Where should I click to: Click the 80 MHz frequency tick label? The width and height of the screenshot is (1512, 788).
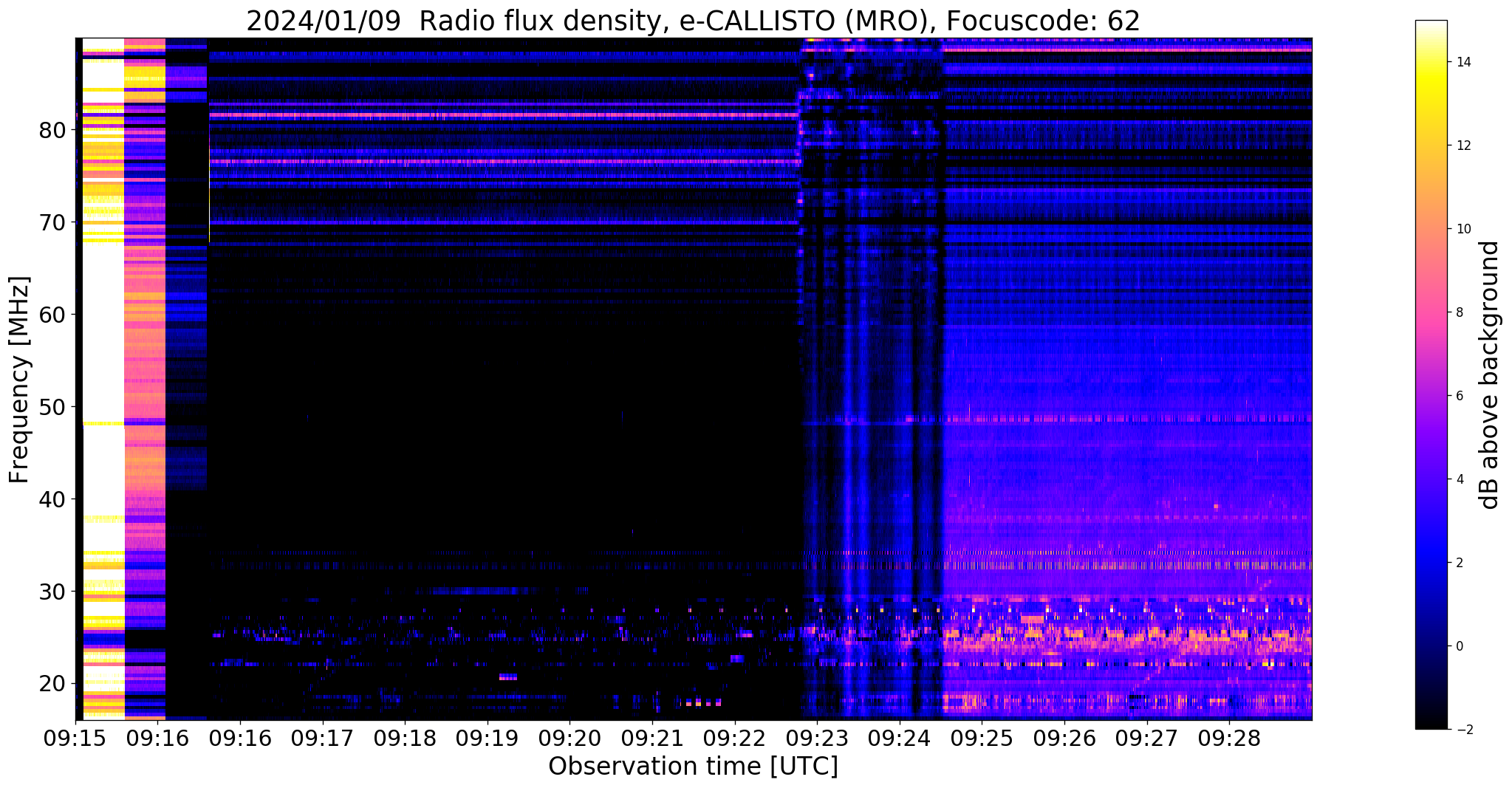[x=52, y=130]
